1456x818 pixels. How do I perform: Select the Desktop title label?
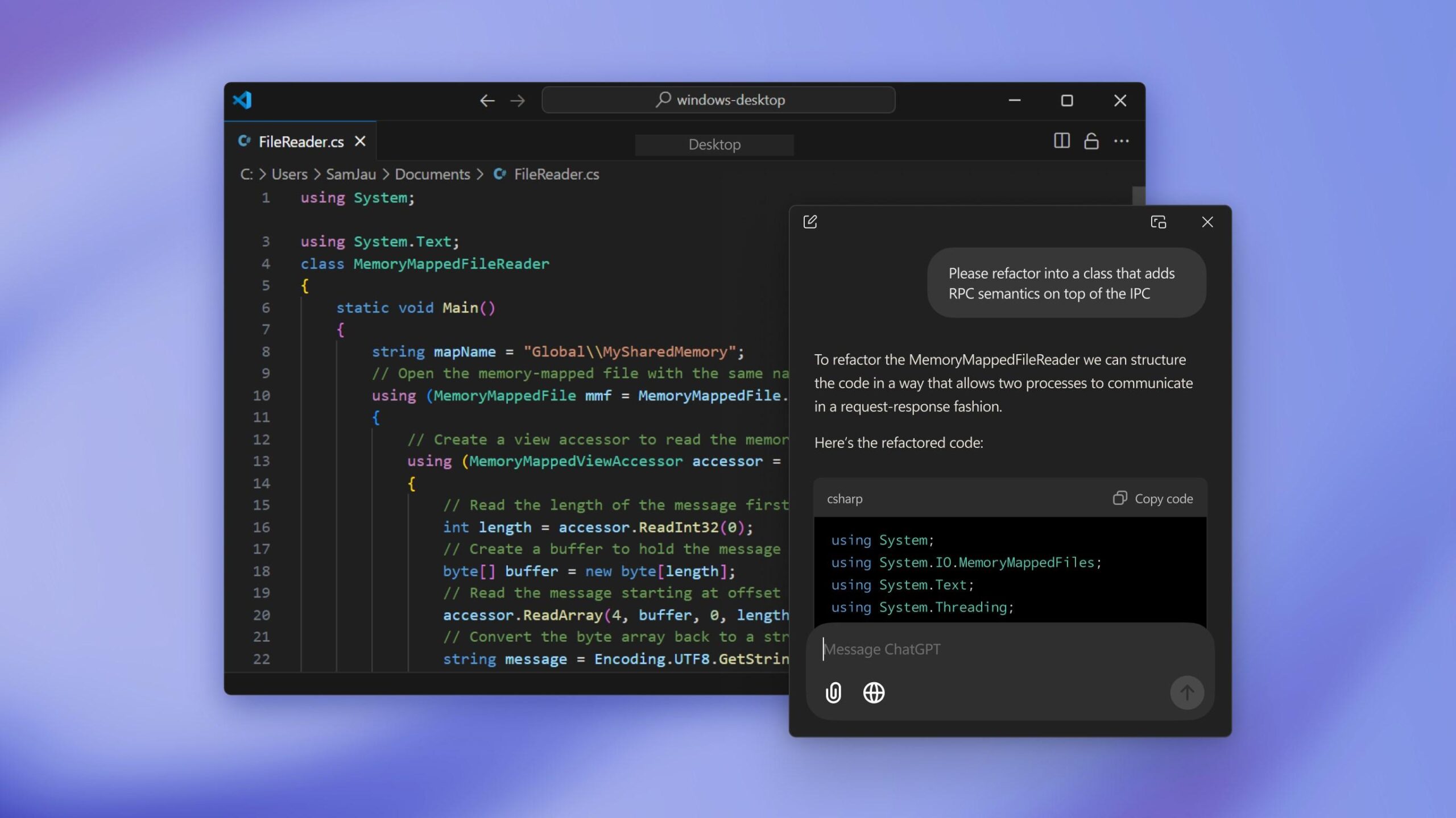(714, 144)
